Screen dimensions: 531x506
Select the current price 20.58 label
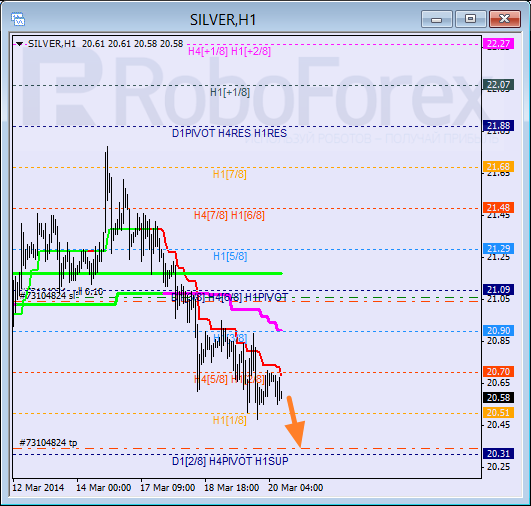click(x=498, y=398)
